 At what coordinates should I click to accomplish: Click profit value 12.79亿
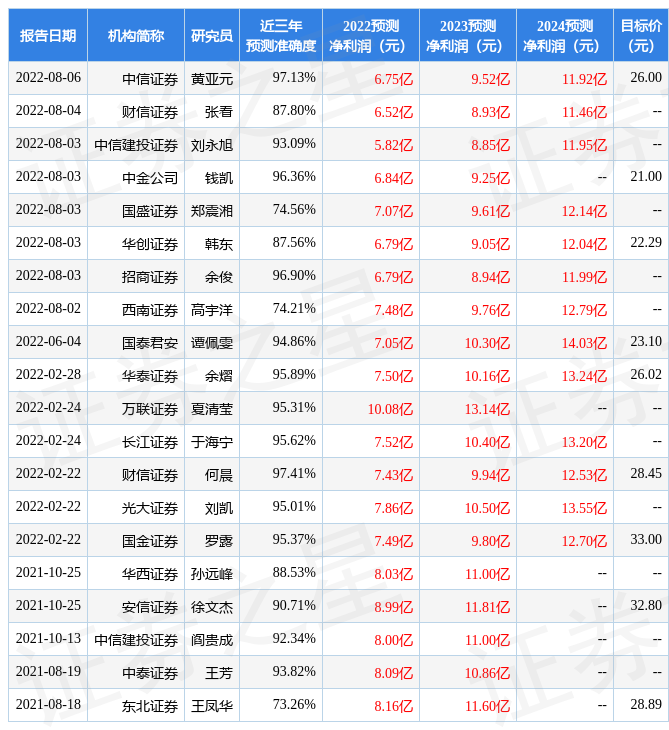(584, 310)
